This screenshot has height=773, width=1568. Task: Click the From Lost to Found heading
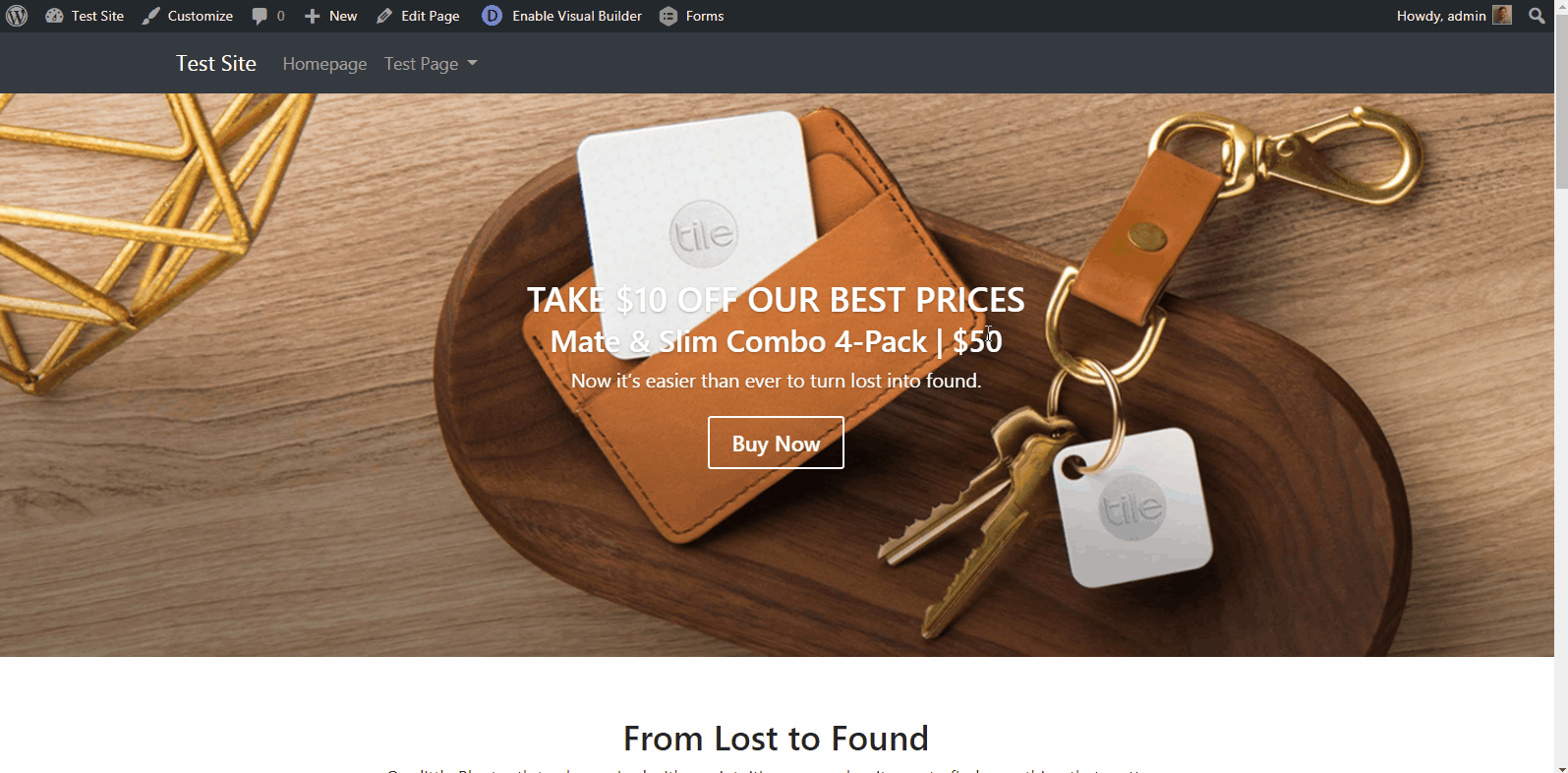pyautogui.click(x=776, y=738)
